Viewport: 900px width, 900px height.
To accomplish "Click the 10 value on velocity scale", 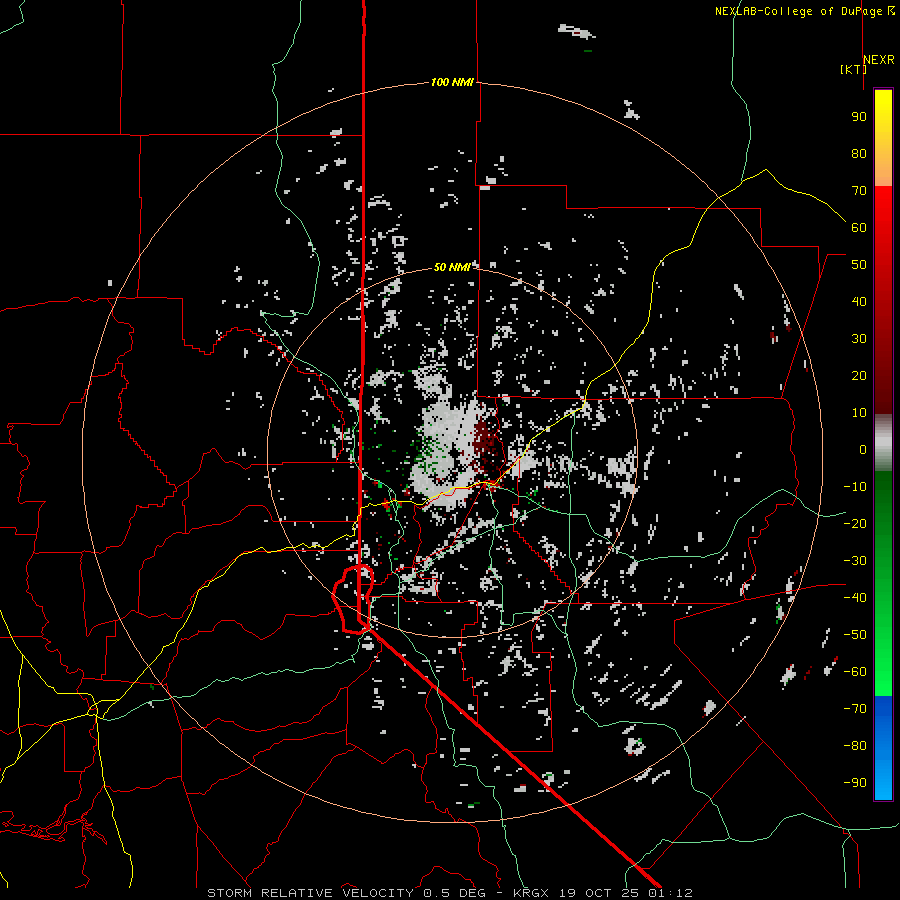I will pyautogui.click(x=859, y=413).
